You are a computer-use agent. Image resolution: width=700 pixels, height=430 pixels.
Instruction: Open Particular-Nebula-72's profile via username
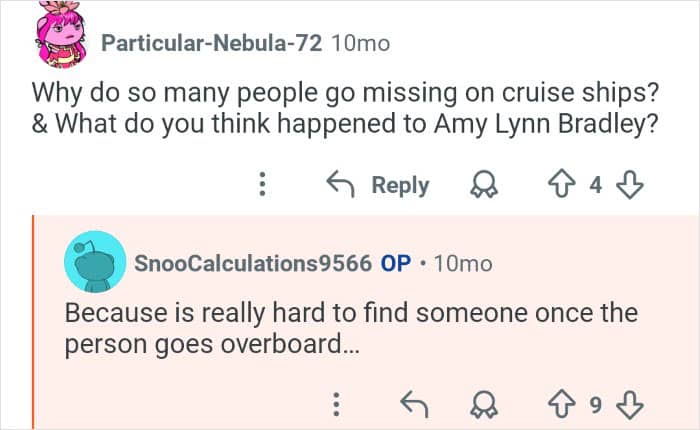coord(210,43)
